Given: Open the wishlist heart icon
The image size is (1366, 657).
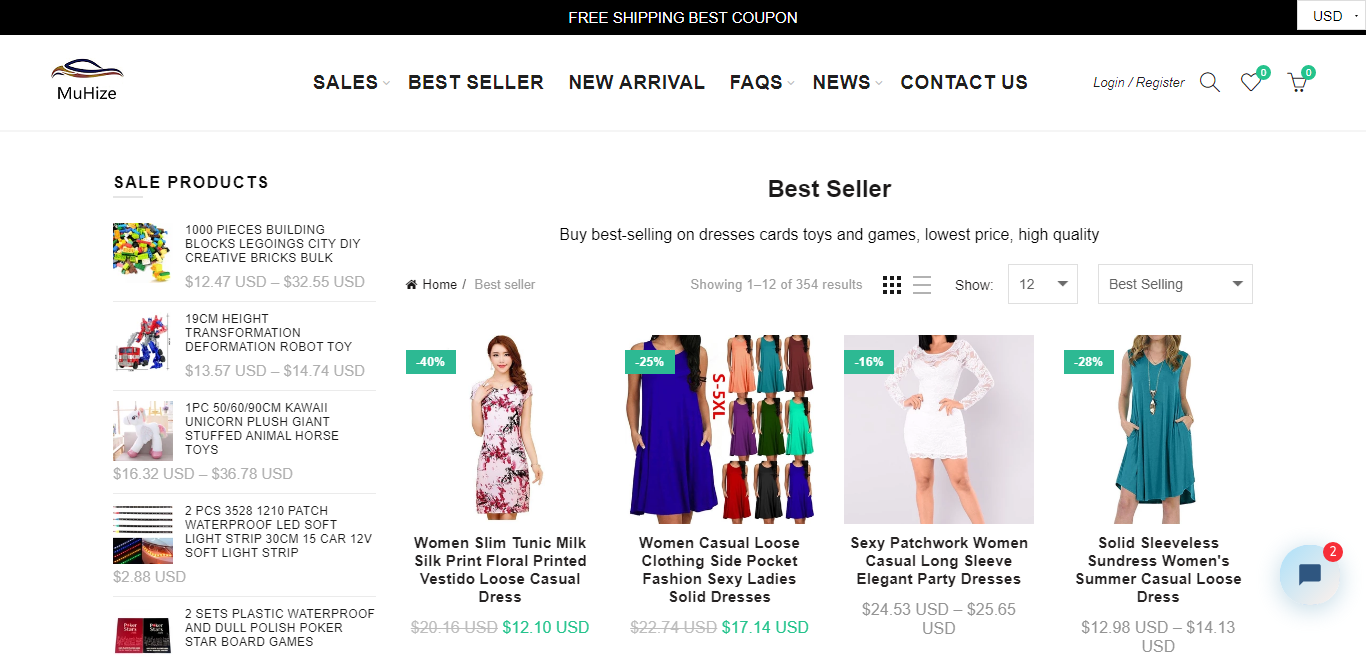Looking at the screenshot, I should (1251, 82).
